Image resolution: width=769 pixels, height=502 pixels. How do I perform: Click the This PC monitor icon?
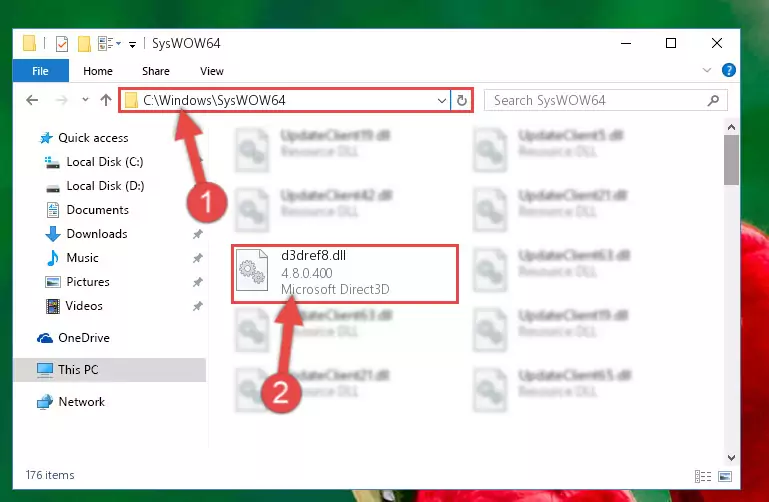click(45, 370)
